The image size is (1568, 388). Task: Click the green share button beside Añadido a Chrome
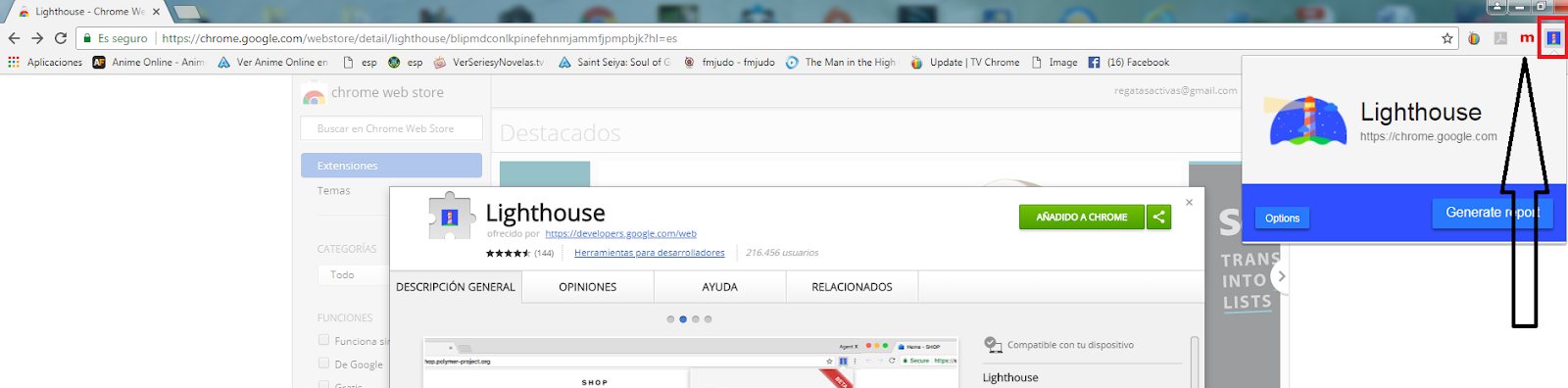coord(1159,217)
